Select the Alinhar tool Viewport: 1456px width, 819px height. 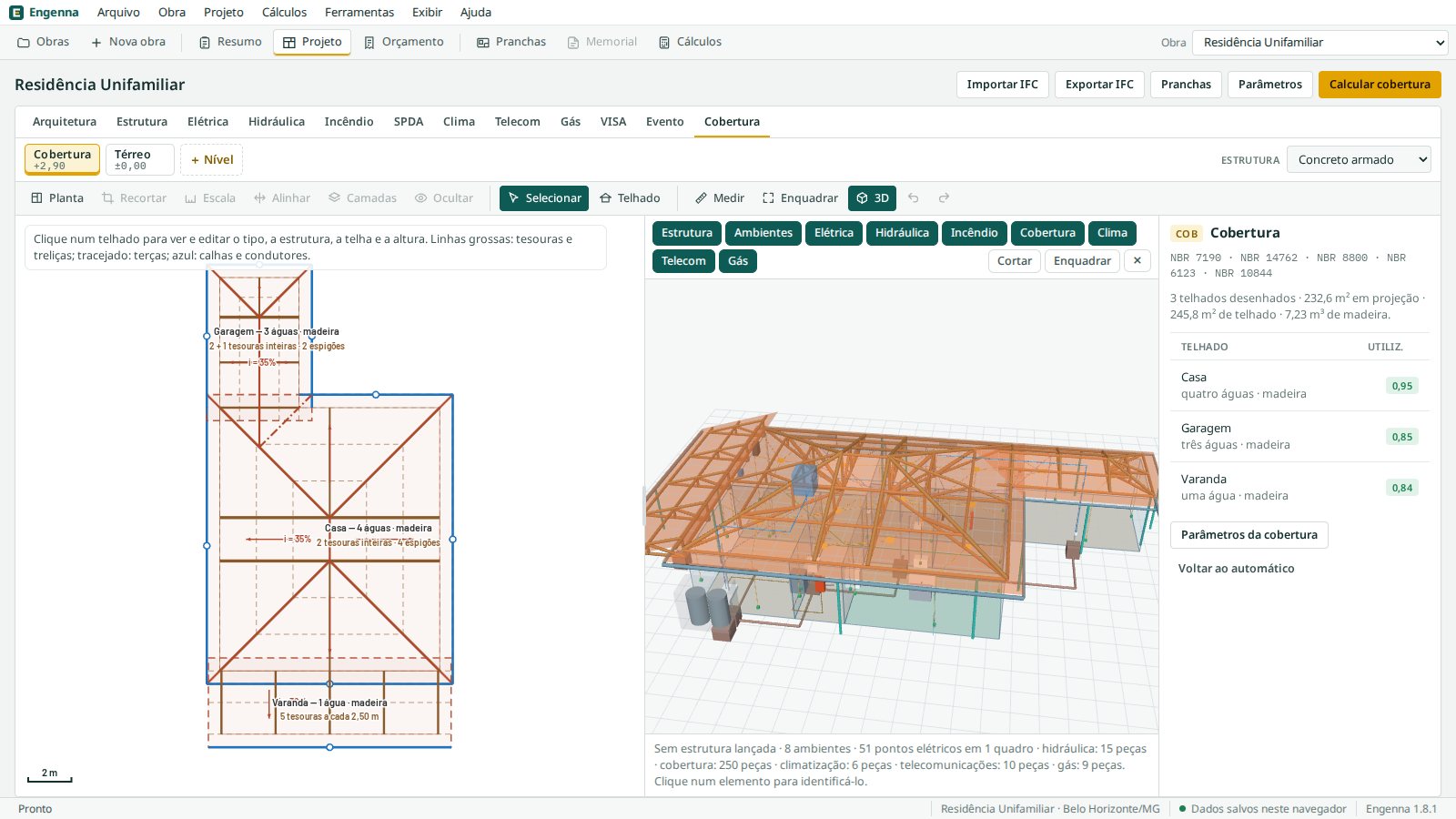[x=282, y=198]
